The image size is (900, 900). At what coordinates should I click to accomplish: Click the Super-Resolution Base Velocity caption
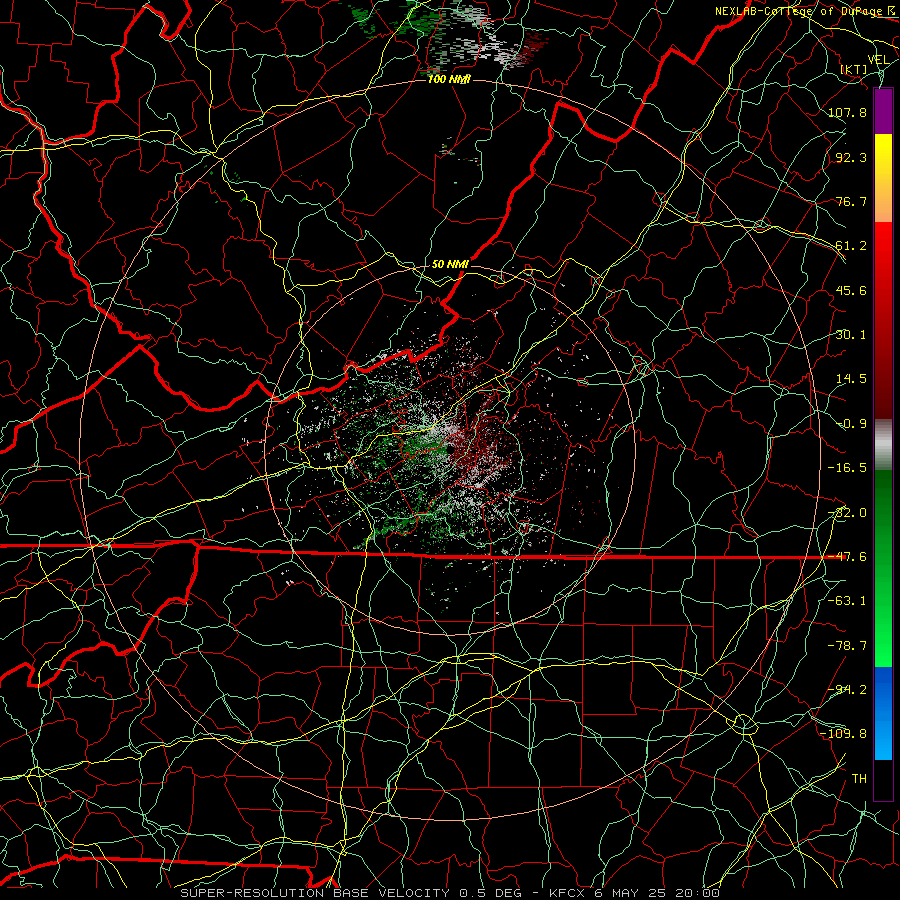pyautogui.click(x=450, y=893)
